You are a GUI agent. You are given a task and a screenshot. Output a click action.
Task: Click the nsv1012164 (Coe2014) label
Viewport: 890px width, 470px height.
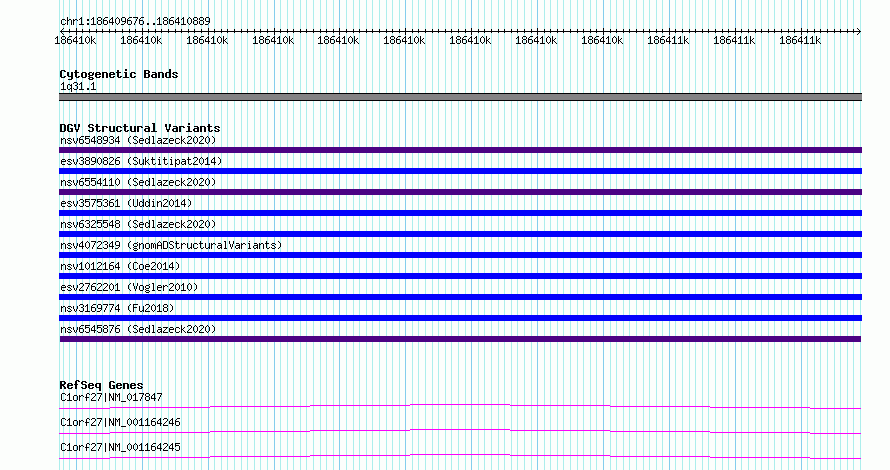coord(120,266)
